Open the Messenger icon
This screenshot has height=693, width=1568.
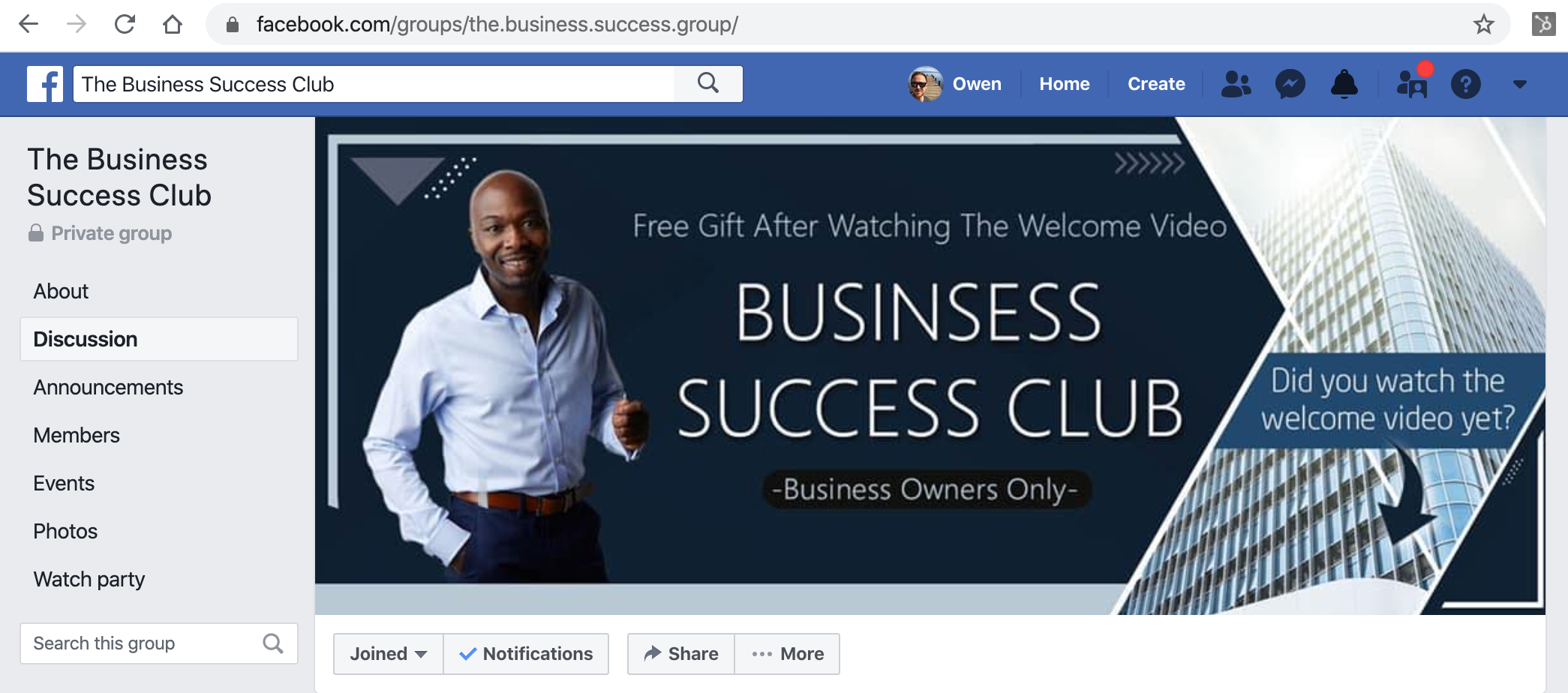(1290, 84)
